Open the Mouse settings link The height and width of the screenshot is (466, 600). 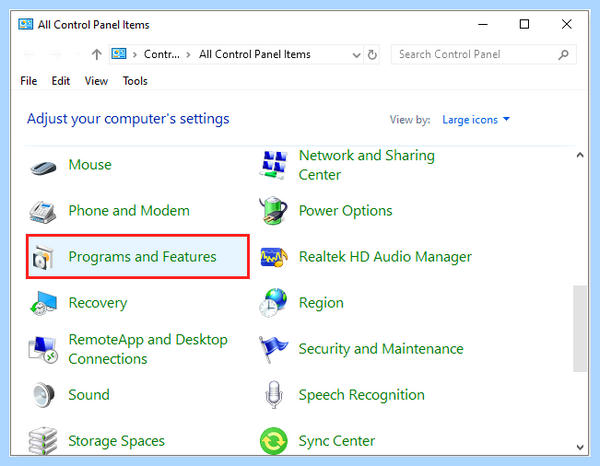(x=90, y=165)
